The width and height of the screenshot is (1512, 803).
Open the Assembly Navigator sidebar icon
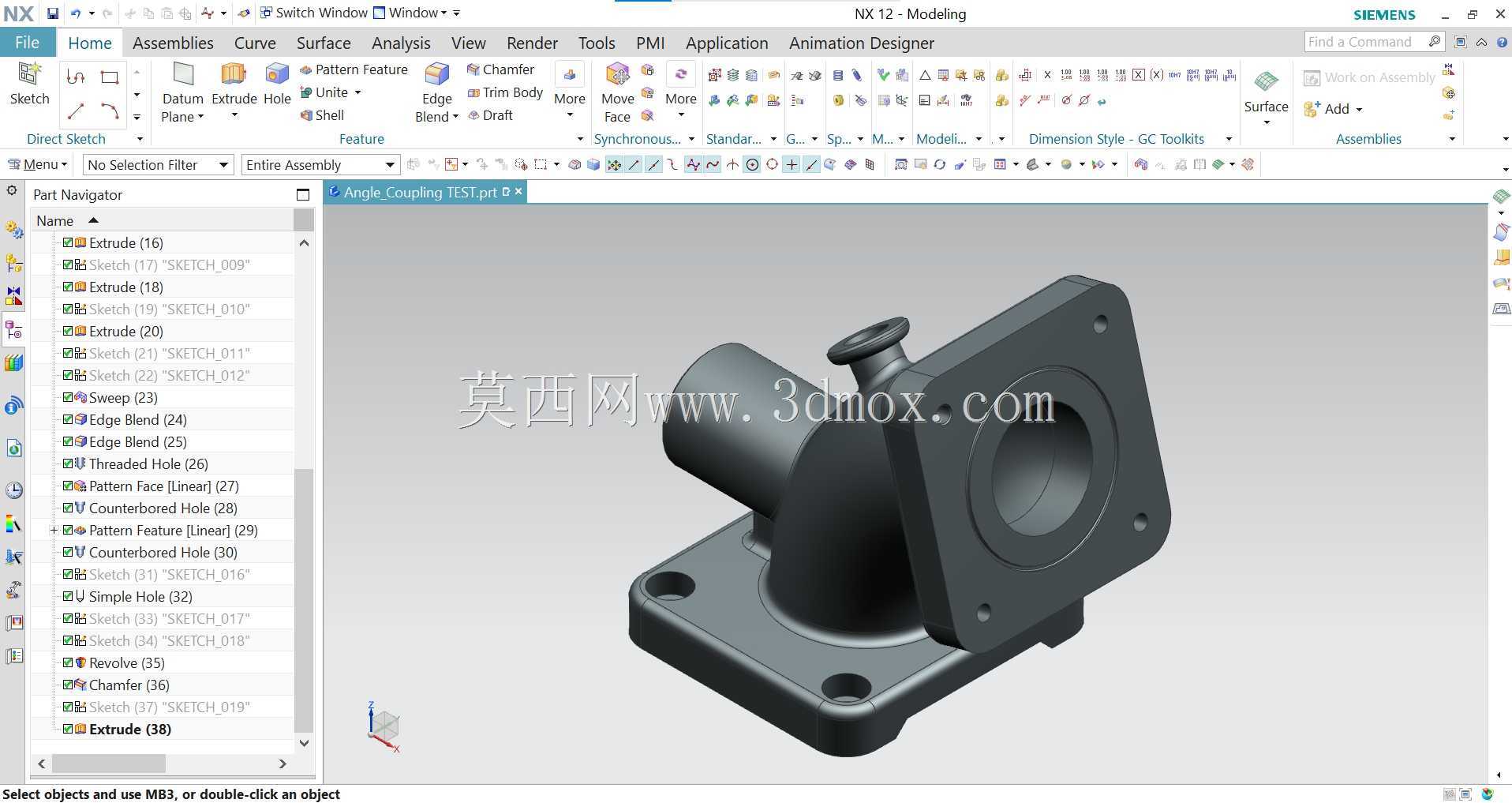[x=13, y=262]
